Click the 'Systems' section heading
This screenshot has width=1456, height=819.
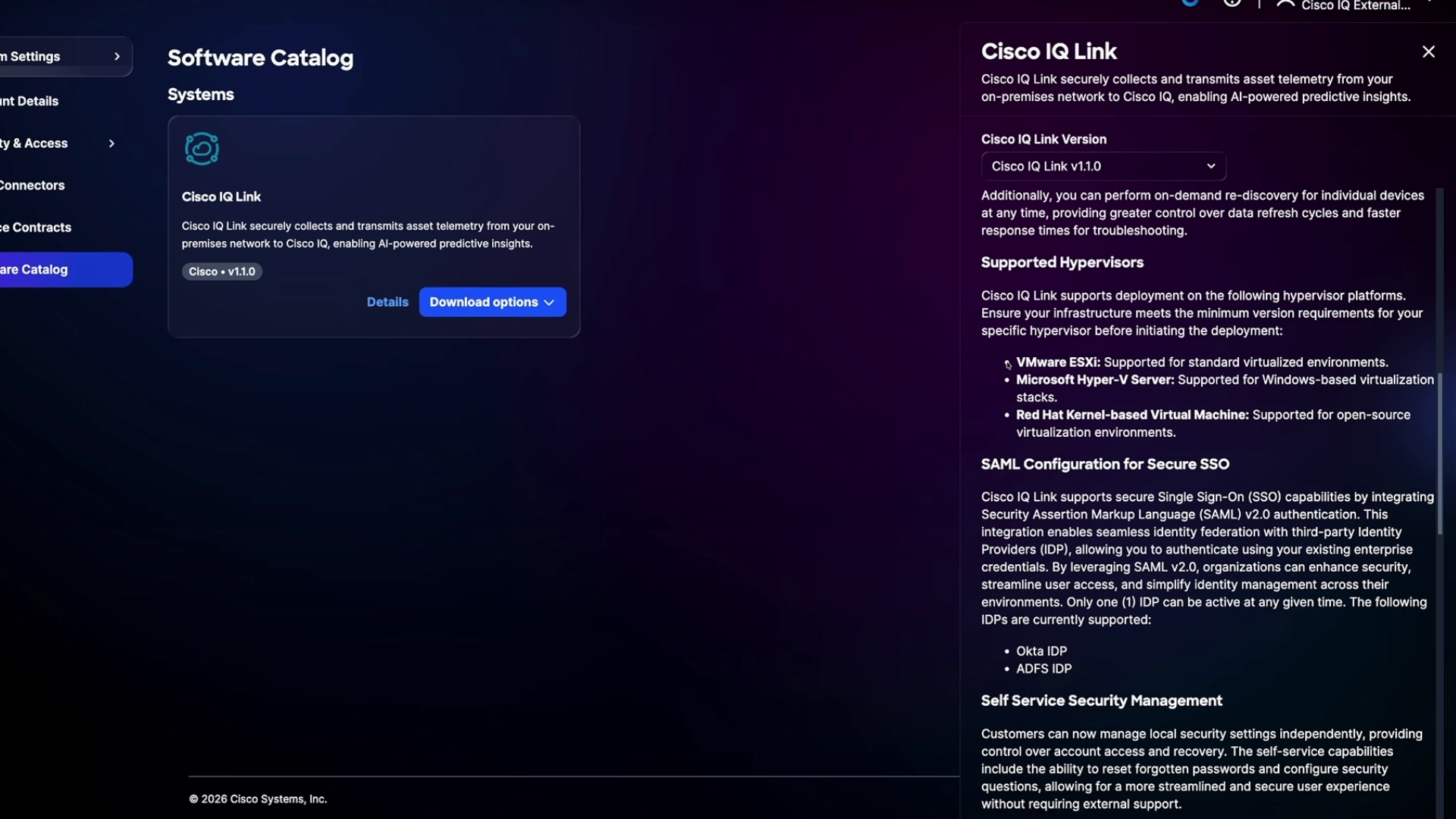pos(200,95)
